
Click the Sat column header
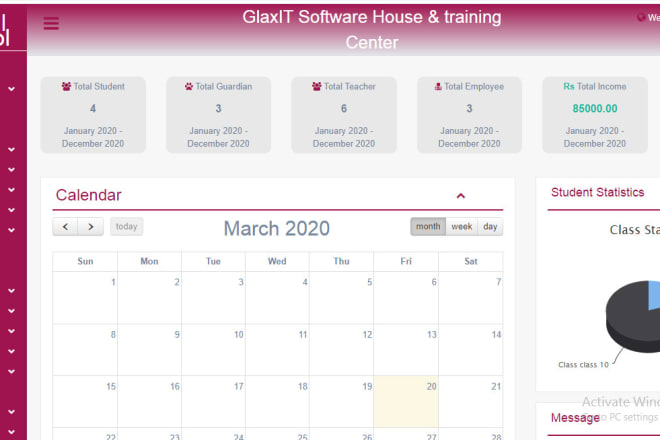pyautogui.click(x=471, y=261)
